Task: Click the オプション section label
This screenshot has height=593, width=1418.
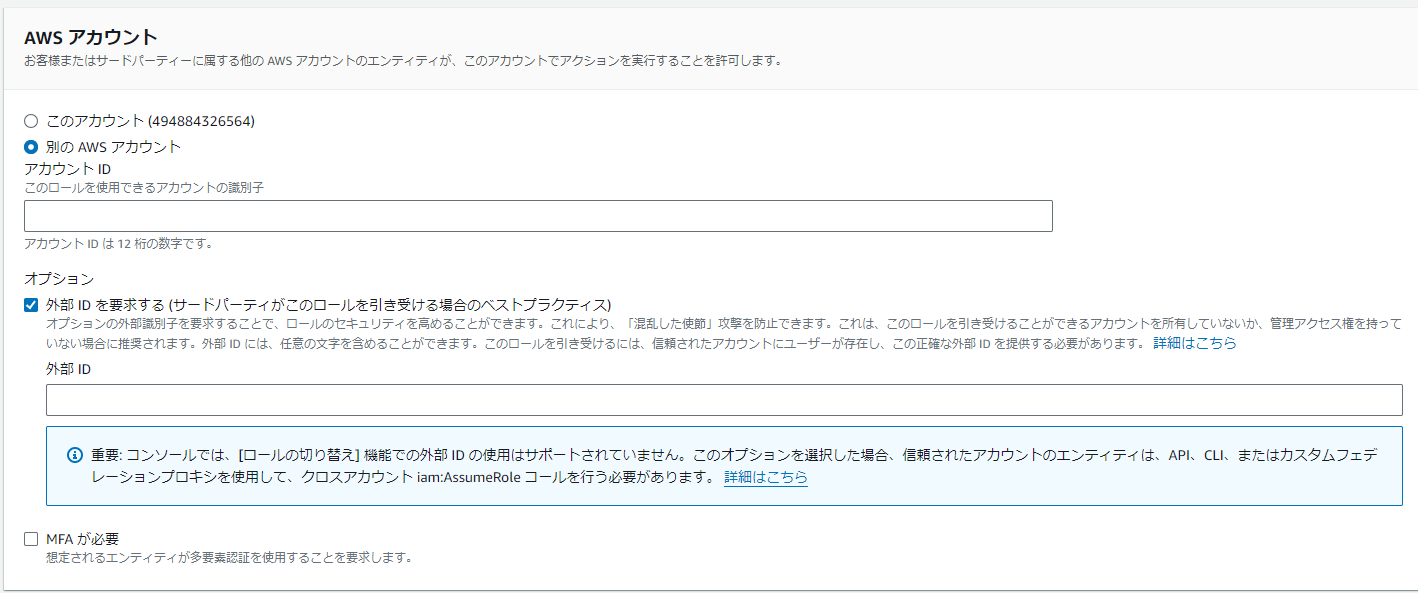Action: 59,279
